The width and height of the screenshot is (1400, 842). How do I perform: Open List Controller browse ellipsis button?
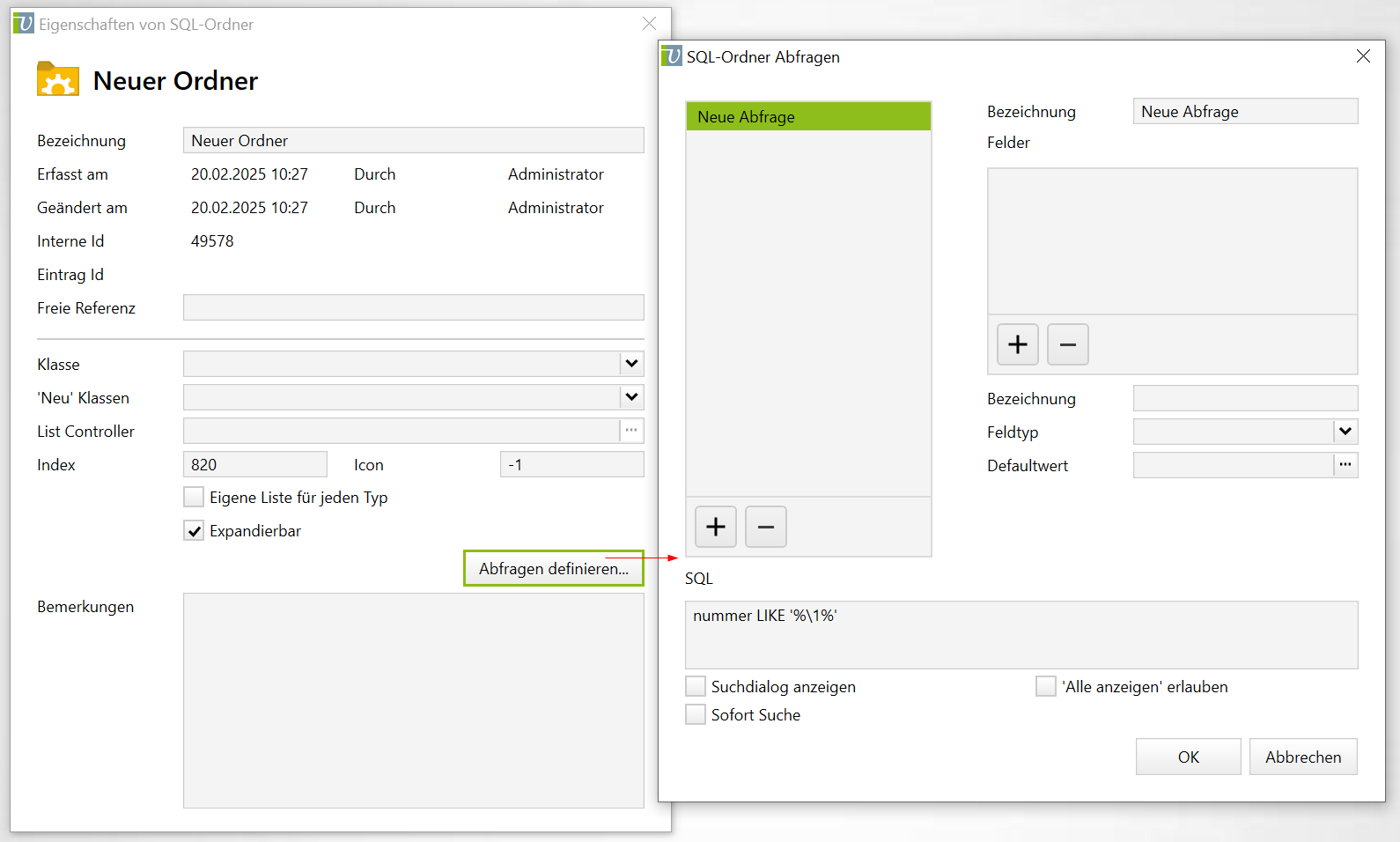tap(631, 431)
